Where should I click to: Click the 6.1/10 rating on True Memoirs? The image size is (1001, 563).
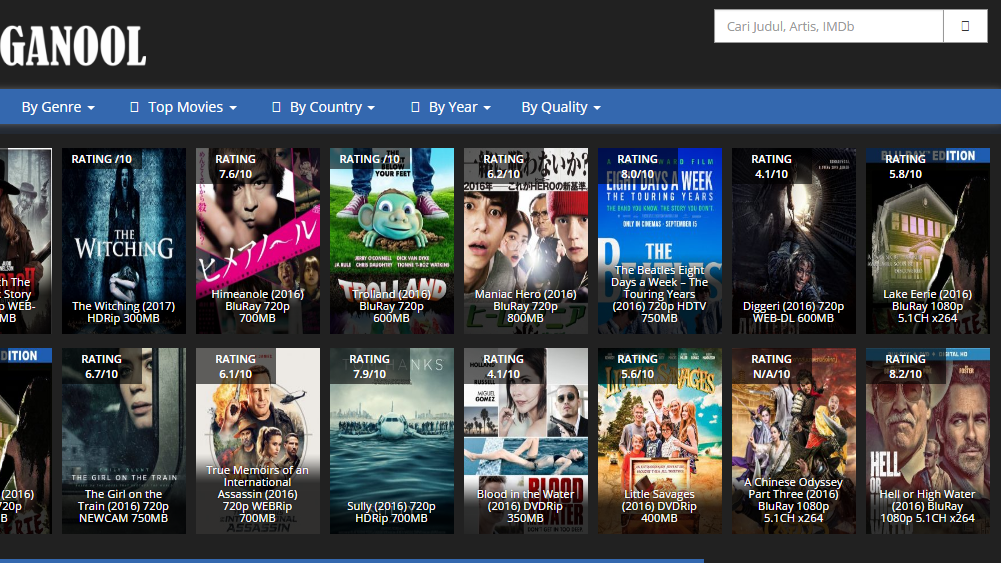(236, 366)
